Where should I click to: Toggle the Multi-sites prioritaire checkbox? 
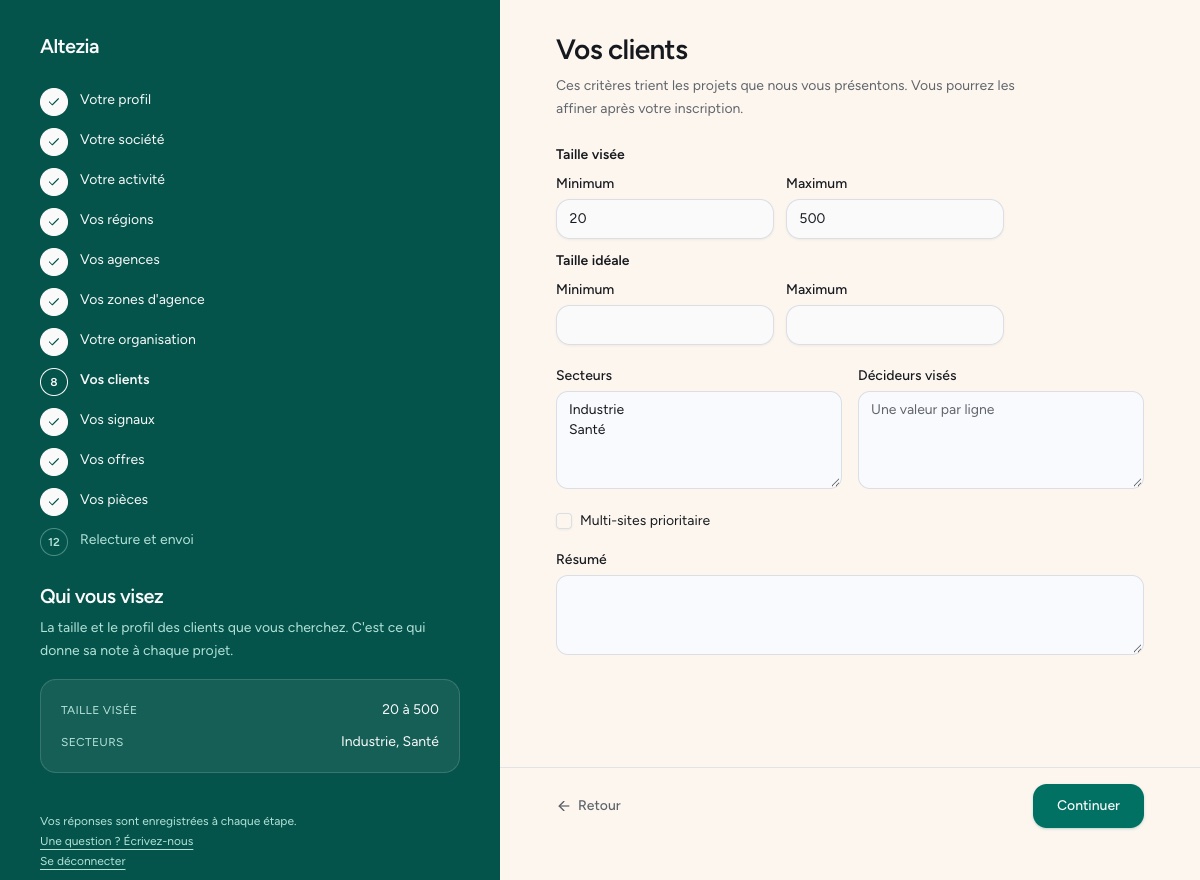(564, 521)
